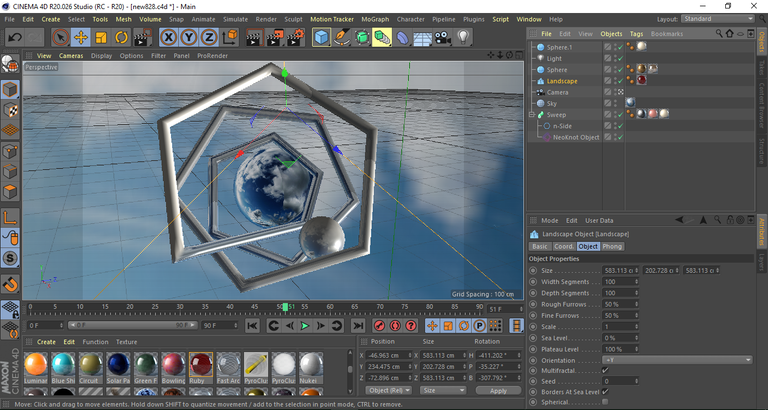Switch to Coord. tab
This screenshot has width=768, height=410.
tap(564, 246)
